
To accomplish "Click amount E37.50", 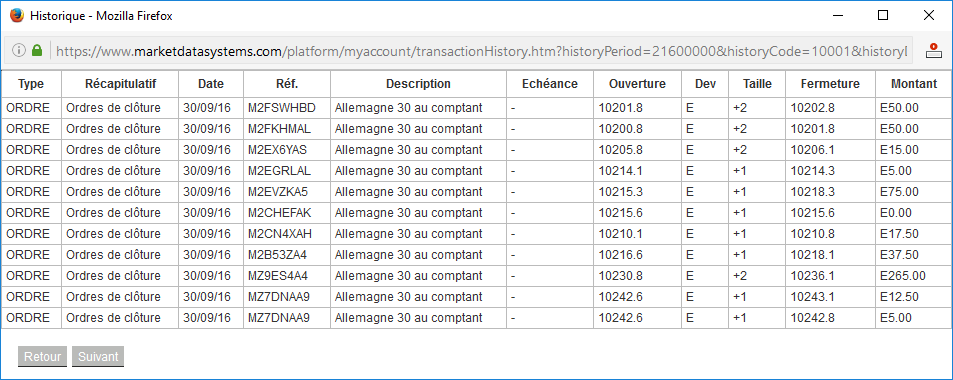I will click(x=900, y=255).
